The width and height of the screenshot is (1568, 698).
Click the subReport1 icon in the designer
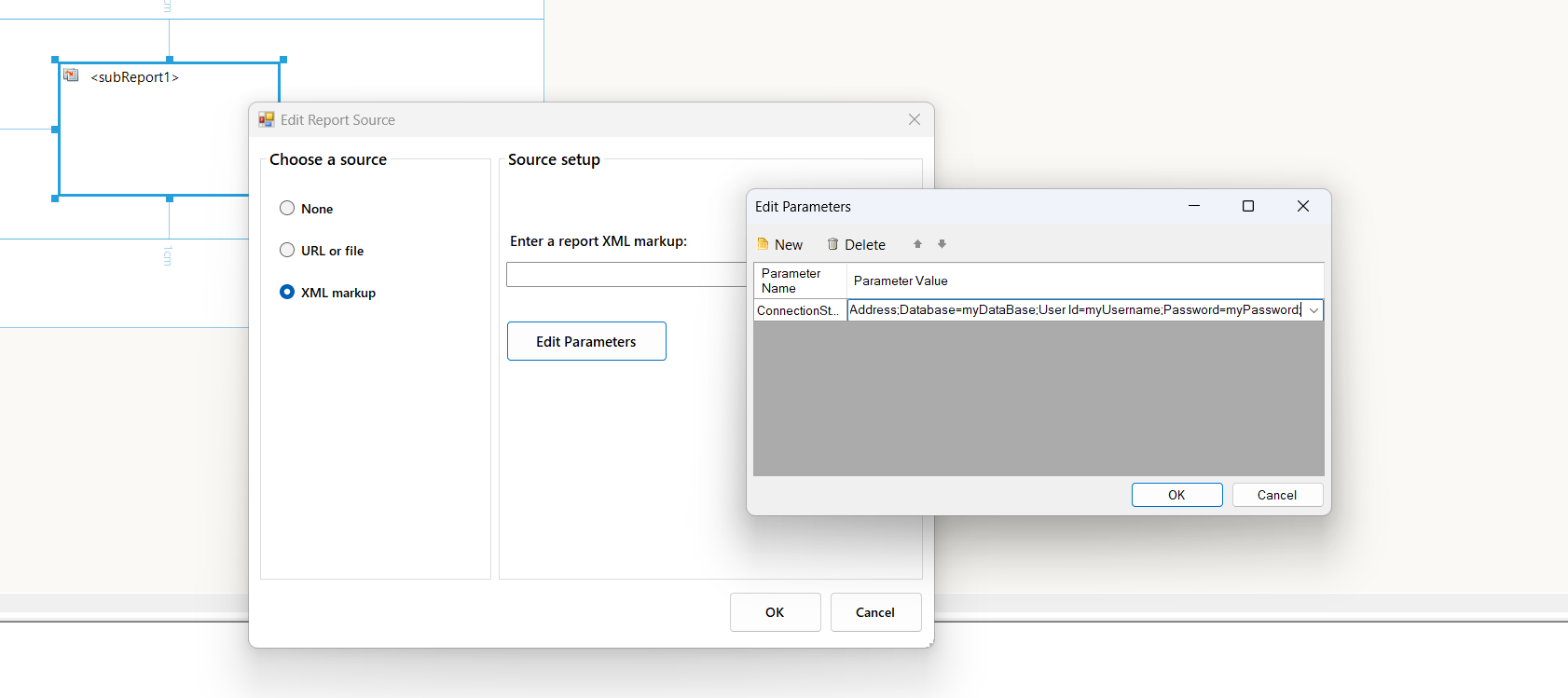tap(71, 75)
